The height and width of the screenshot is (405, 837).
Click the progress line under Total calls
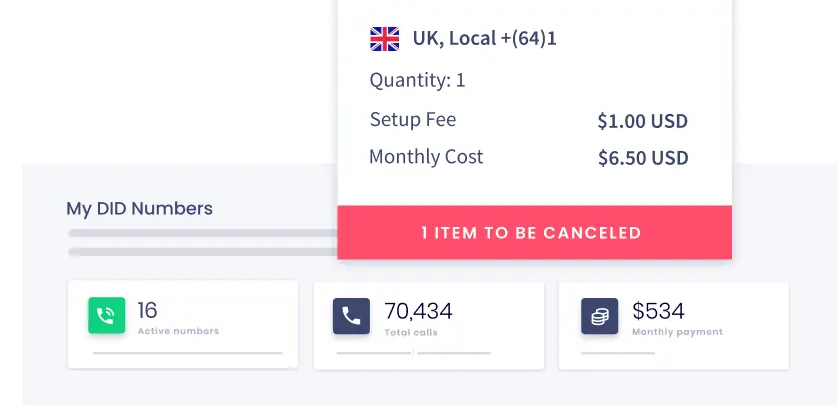[414, 353]
